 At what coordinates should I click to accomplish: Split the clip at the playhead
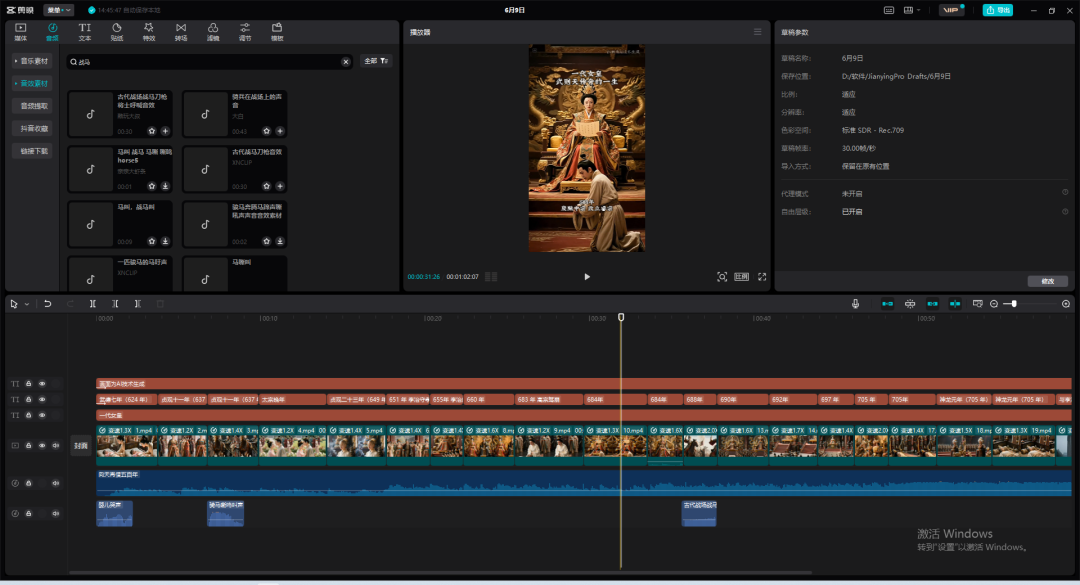pos(93,304)
